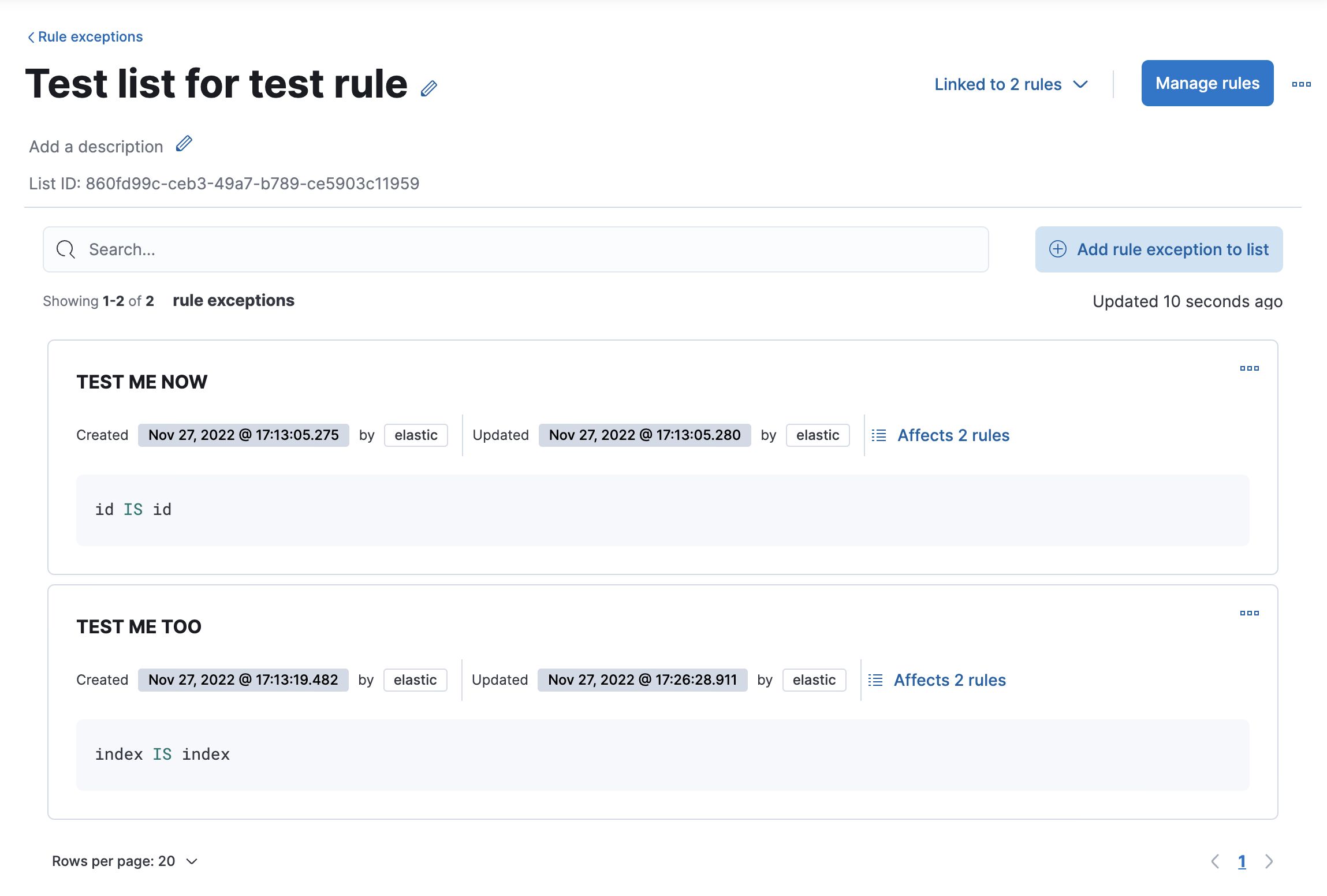This screenshot has width=1327, height=896.
Task: Click the Manage rules button
Action: click(1207, 83)
